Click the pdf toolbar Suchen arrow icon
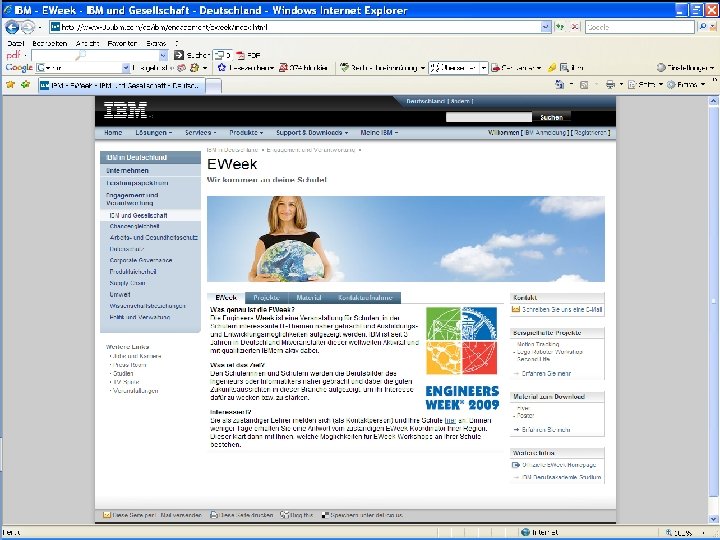Viewport: 720px width, 540px height. [x=179, y=55]
